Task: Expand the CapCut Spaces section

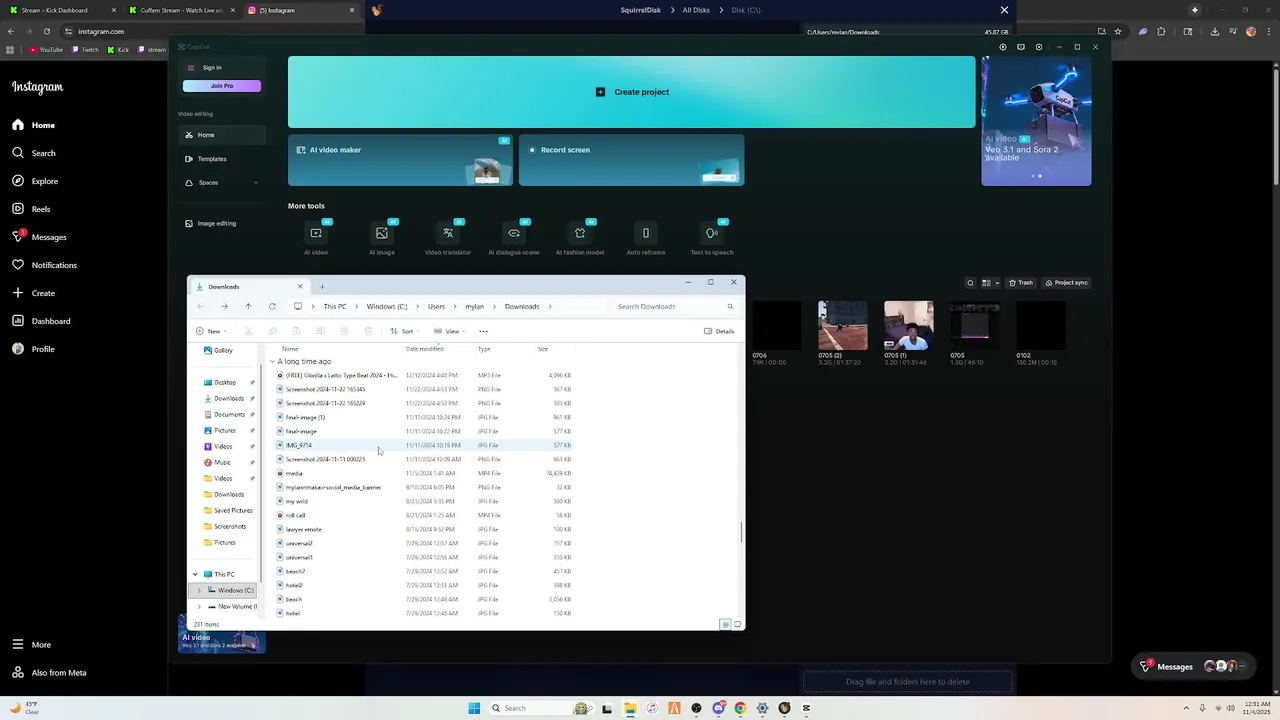Action: click(x=256, y=183)
